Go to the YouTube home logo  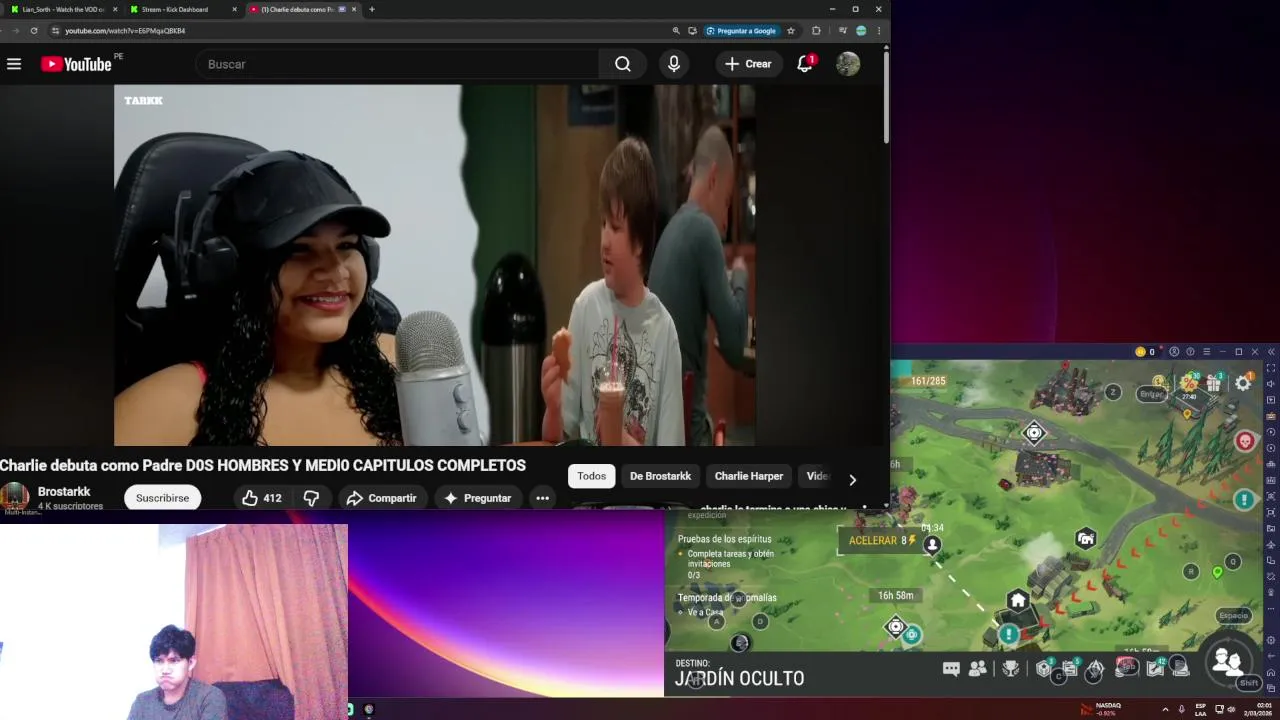point(76,64)
